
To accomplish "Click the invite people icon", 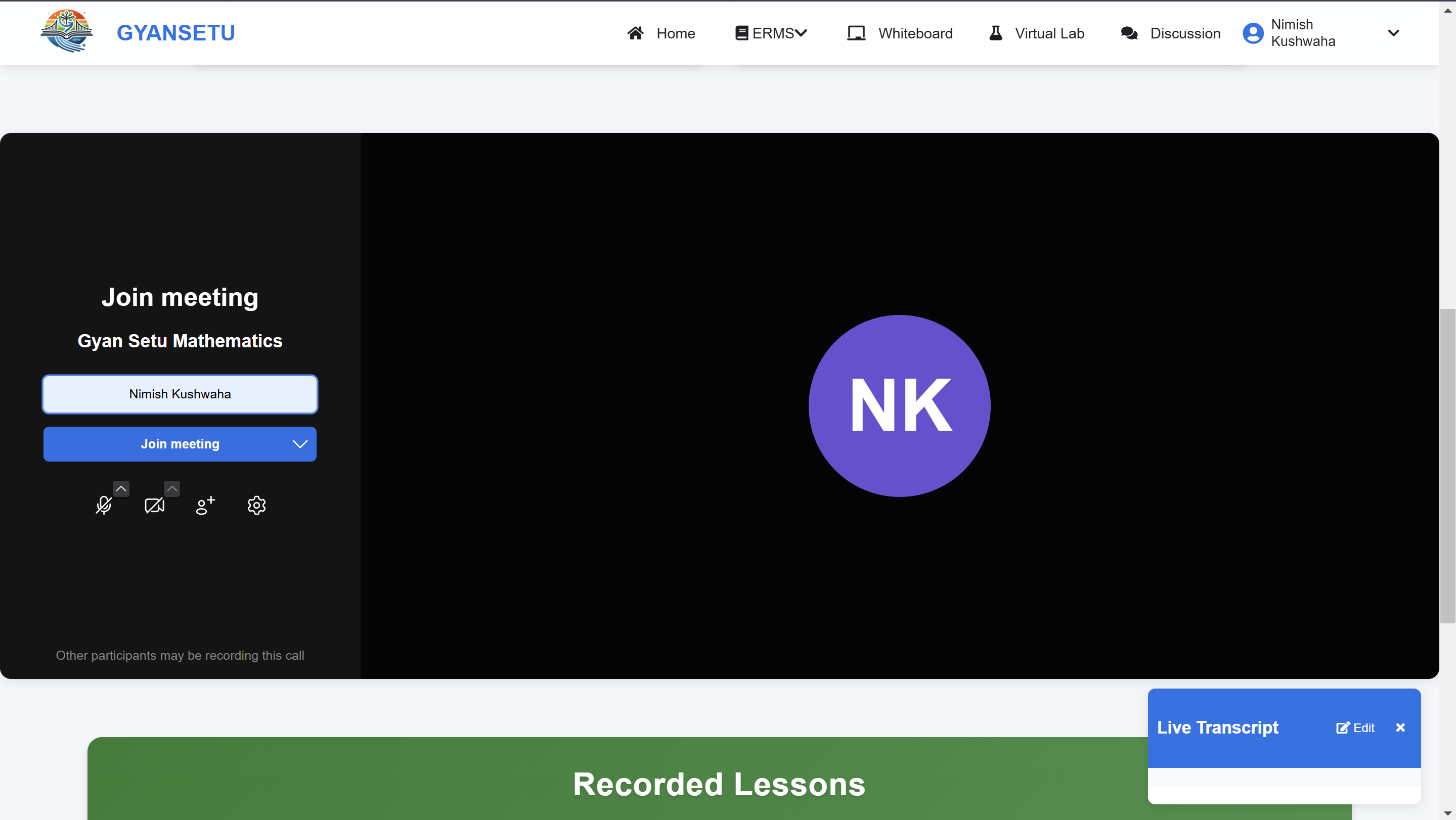I will click(205, 505).
